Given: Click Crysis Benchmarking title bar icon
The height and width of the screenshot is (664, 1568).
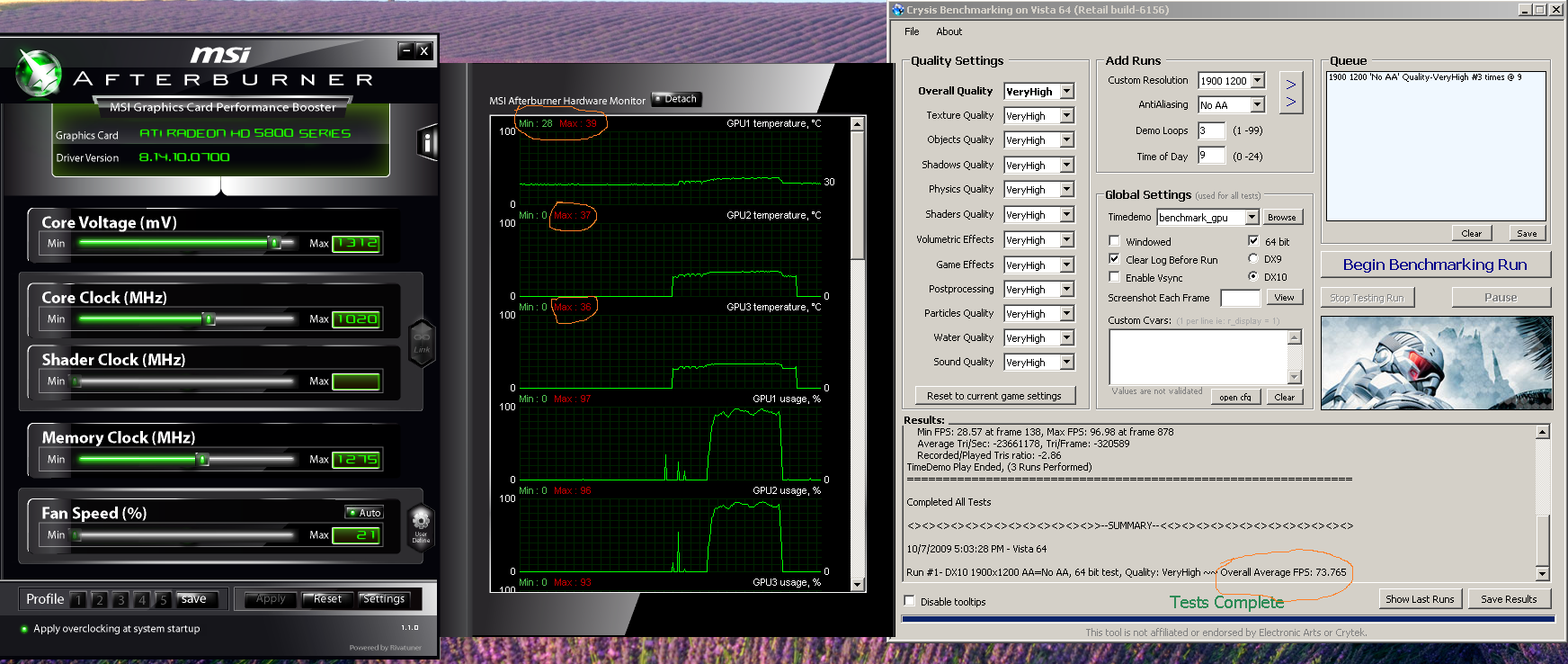Looking at the screenshot, I should (x=898, y=10).
